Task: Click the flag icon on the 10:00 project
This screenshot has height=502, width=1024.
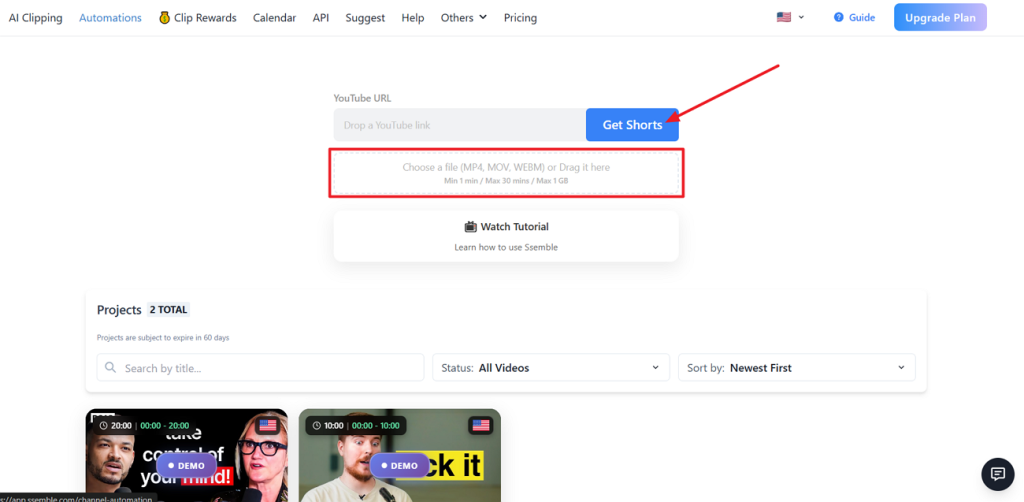Action: pyautogui.click(x=481, y=426)
